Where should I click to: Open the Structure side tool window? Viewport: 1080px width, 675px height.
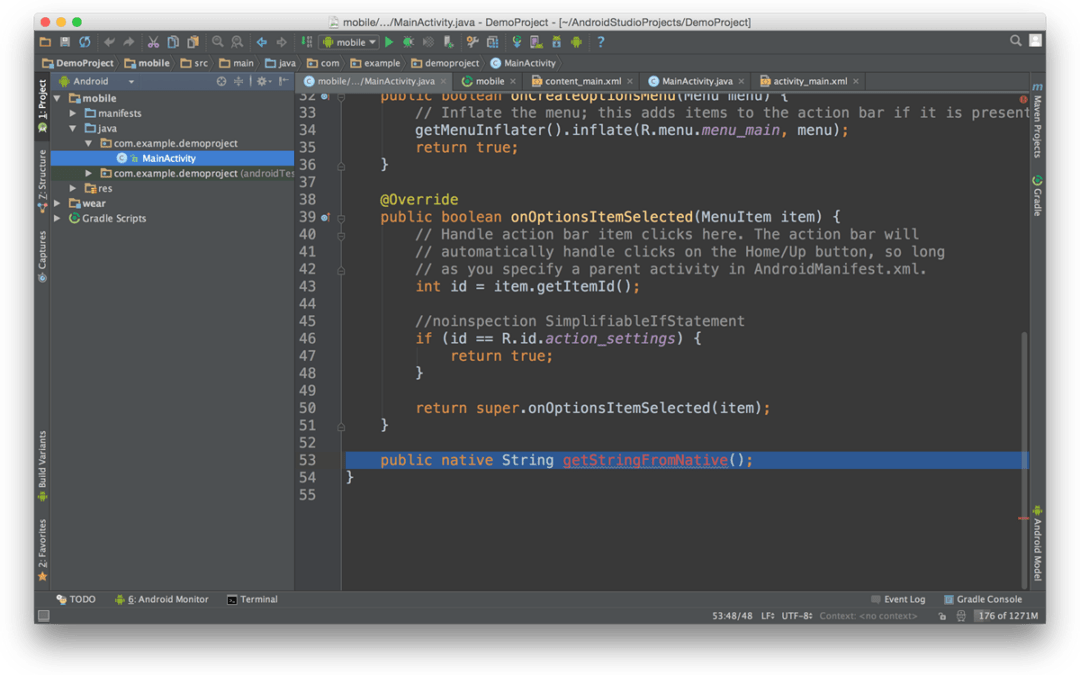(43, 180)
